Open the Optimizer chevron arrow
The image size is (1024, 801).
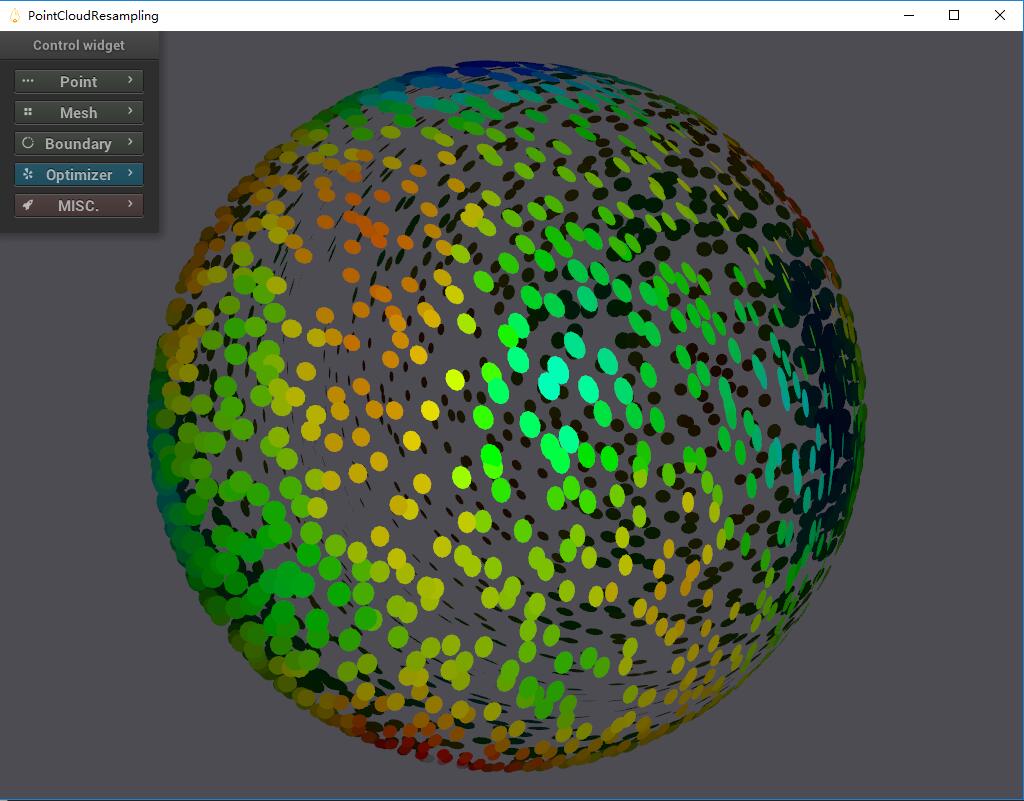(x=130, y=173)
